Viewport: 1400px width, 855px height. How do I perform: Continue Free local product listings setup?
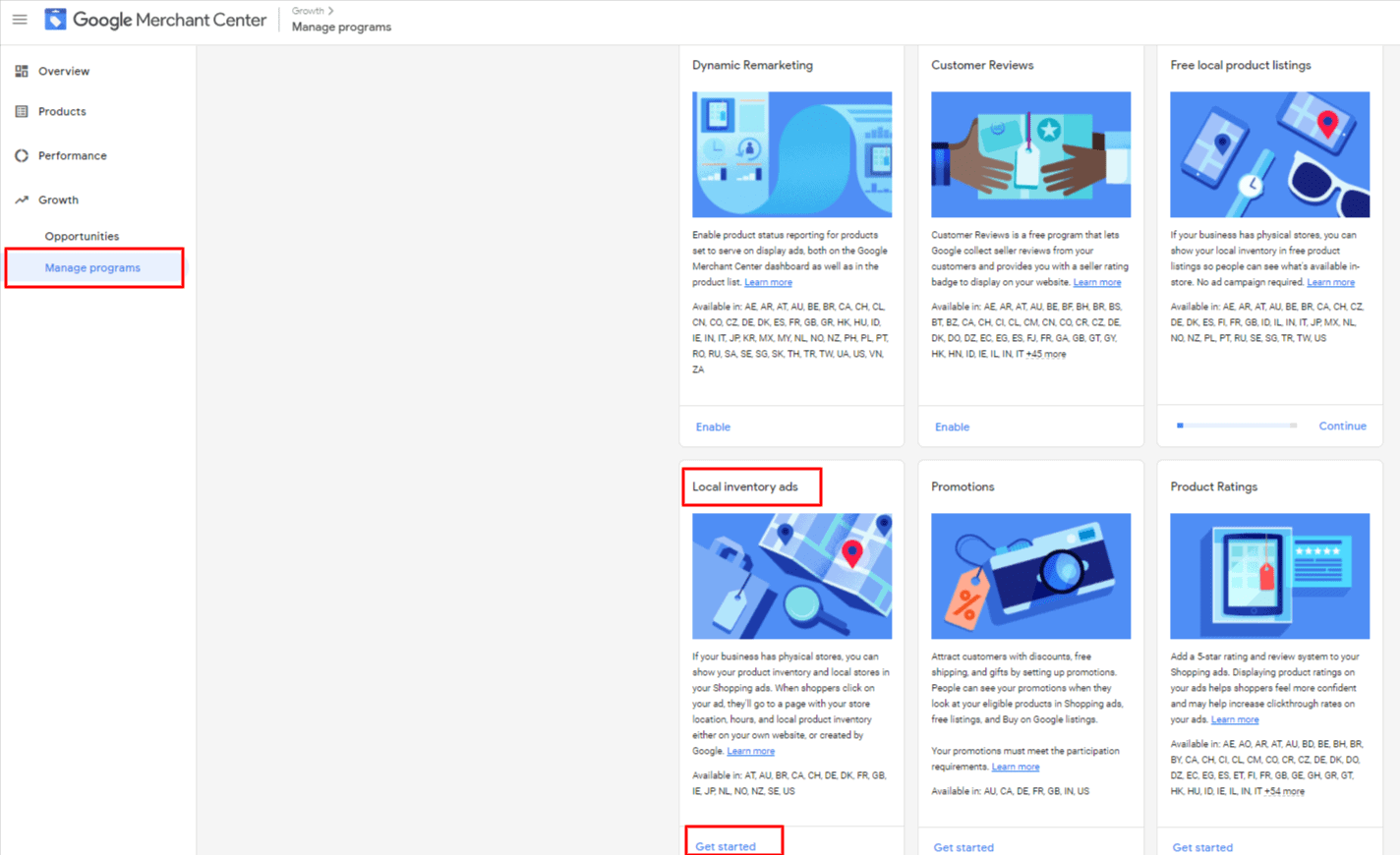(1342, 426)
